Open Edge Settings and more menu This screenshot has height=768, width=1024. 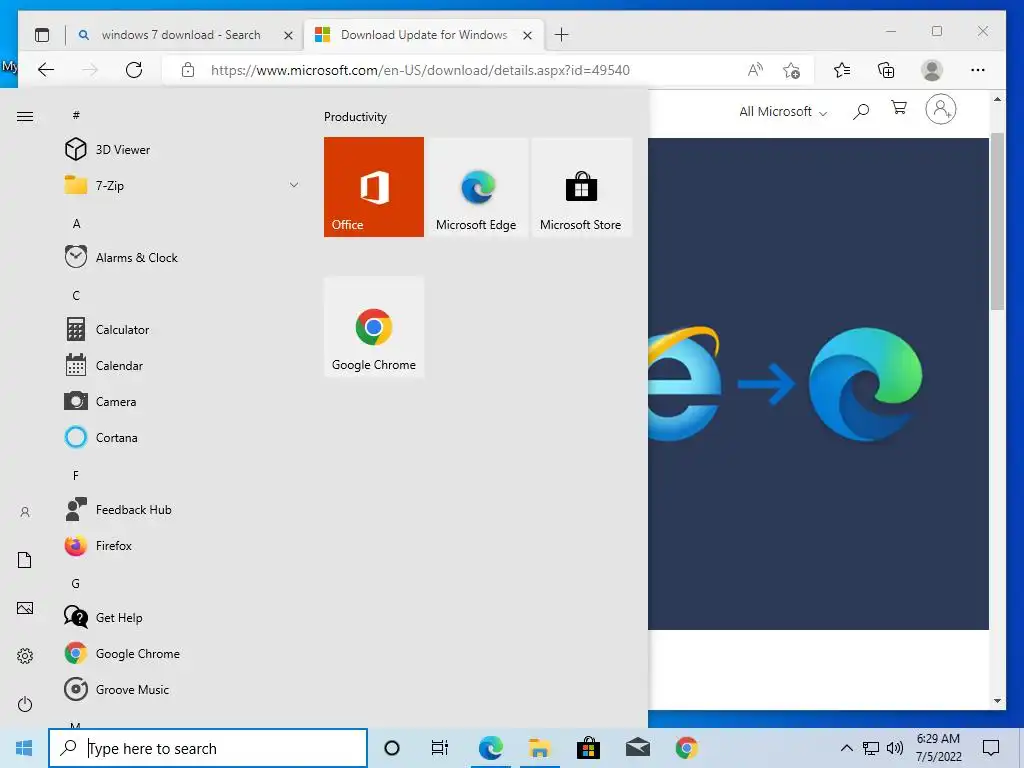pyautogui.click(x=978, y=70)
